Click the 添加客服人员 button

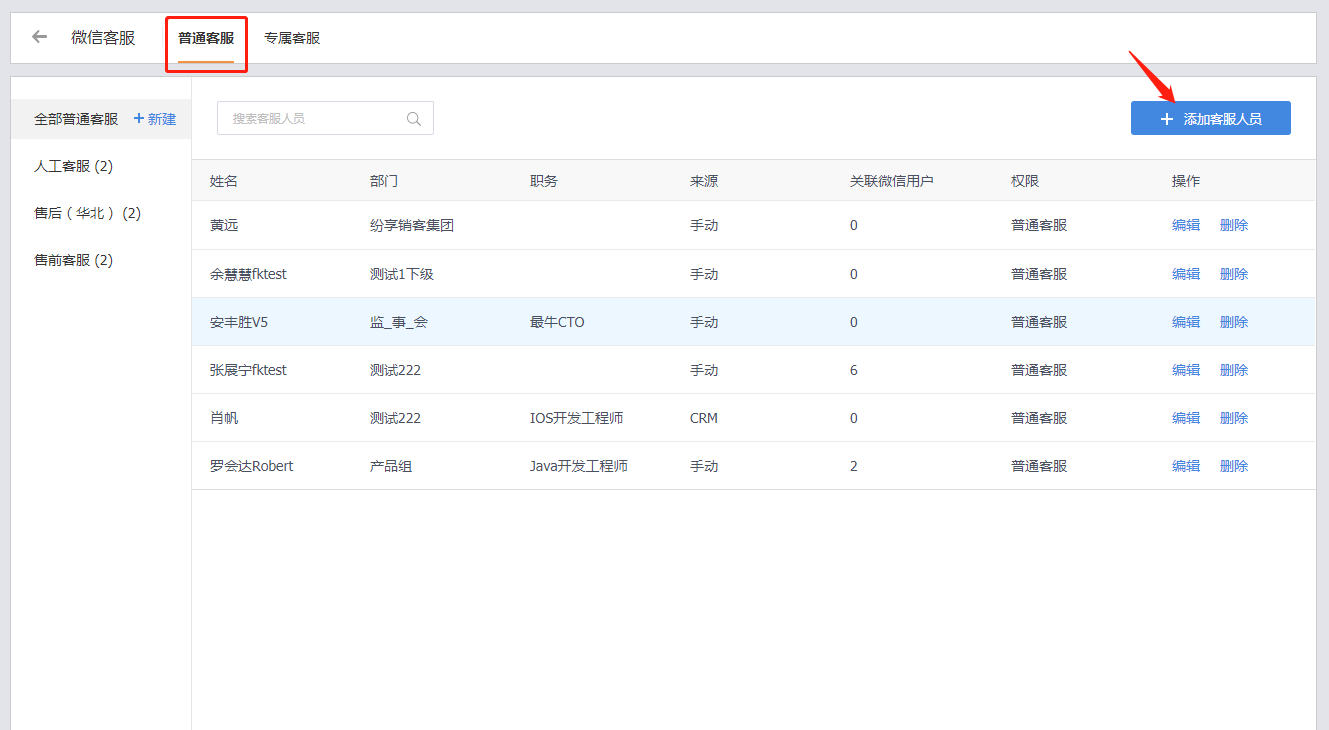1210,119
